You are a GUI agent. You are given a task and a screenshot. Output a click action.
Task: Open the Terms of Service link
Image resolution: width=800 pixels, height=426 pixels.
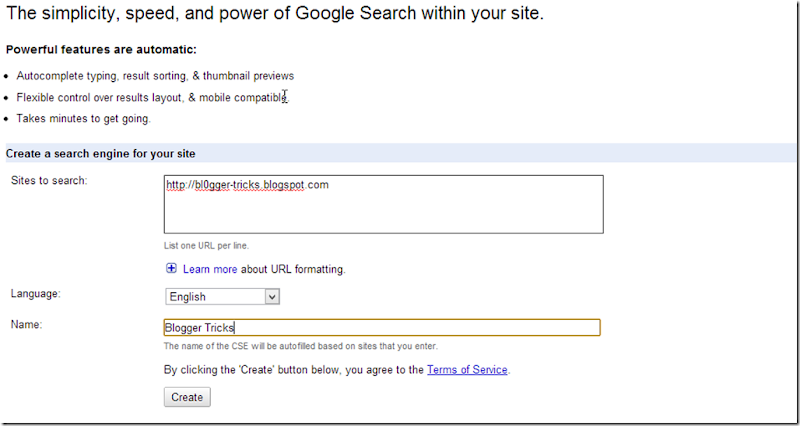pyautogui.click(x=467, y=370)
